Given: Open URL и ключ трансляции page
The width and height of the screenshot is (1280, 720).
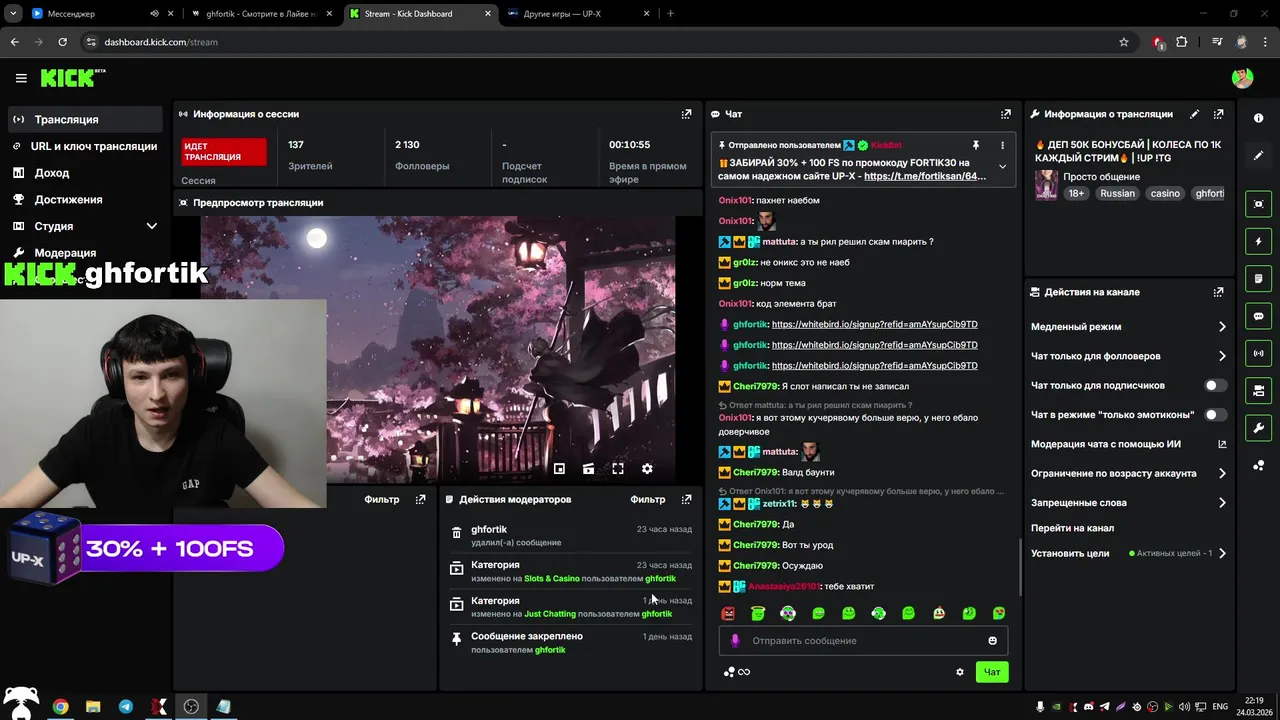Looking at the screenshot, I should (85, 146).
